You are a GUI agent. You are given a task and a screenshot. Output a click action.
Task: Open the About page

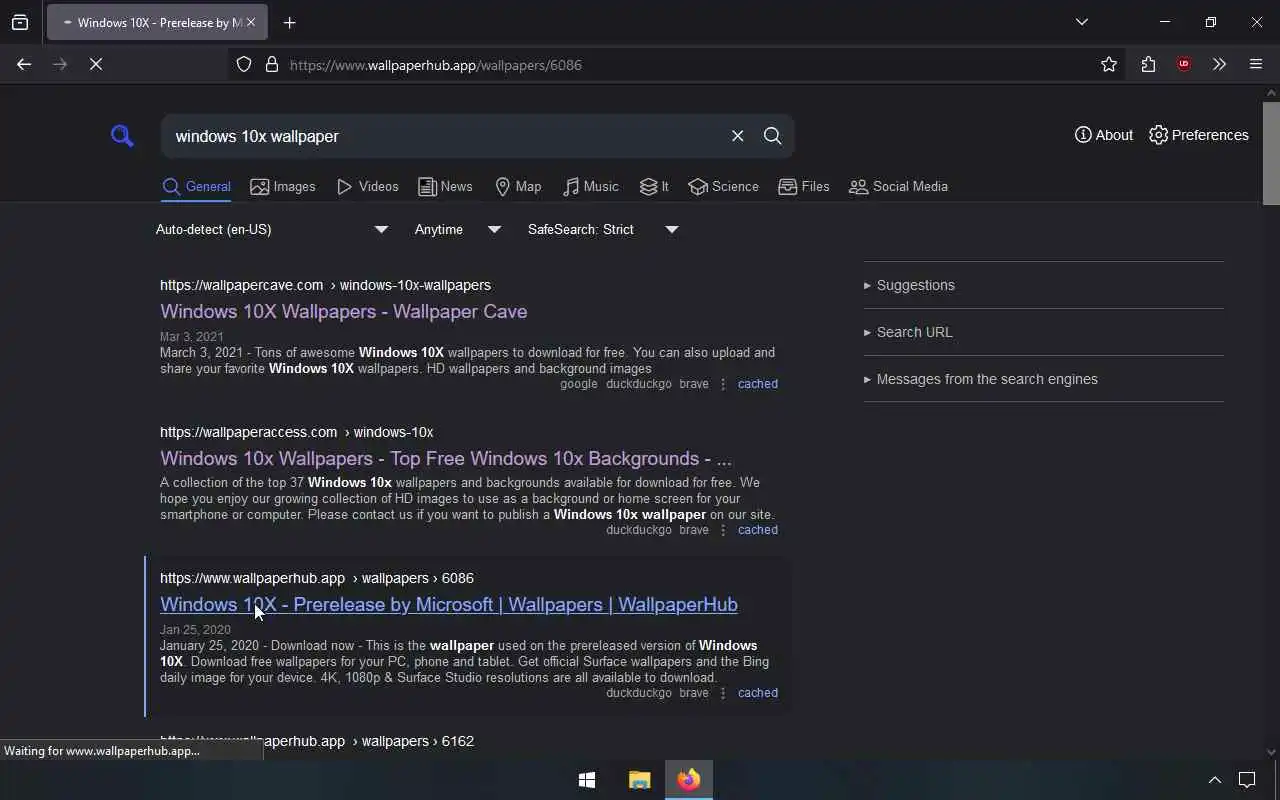[1104, 135]
